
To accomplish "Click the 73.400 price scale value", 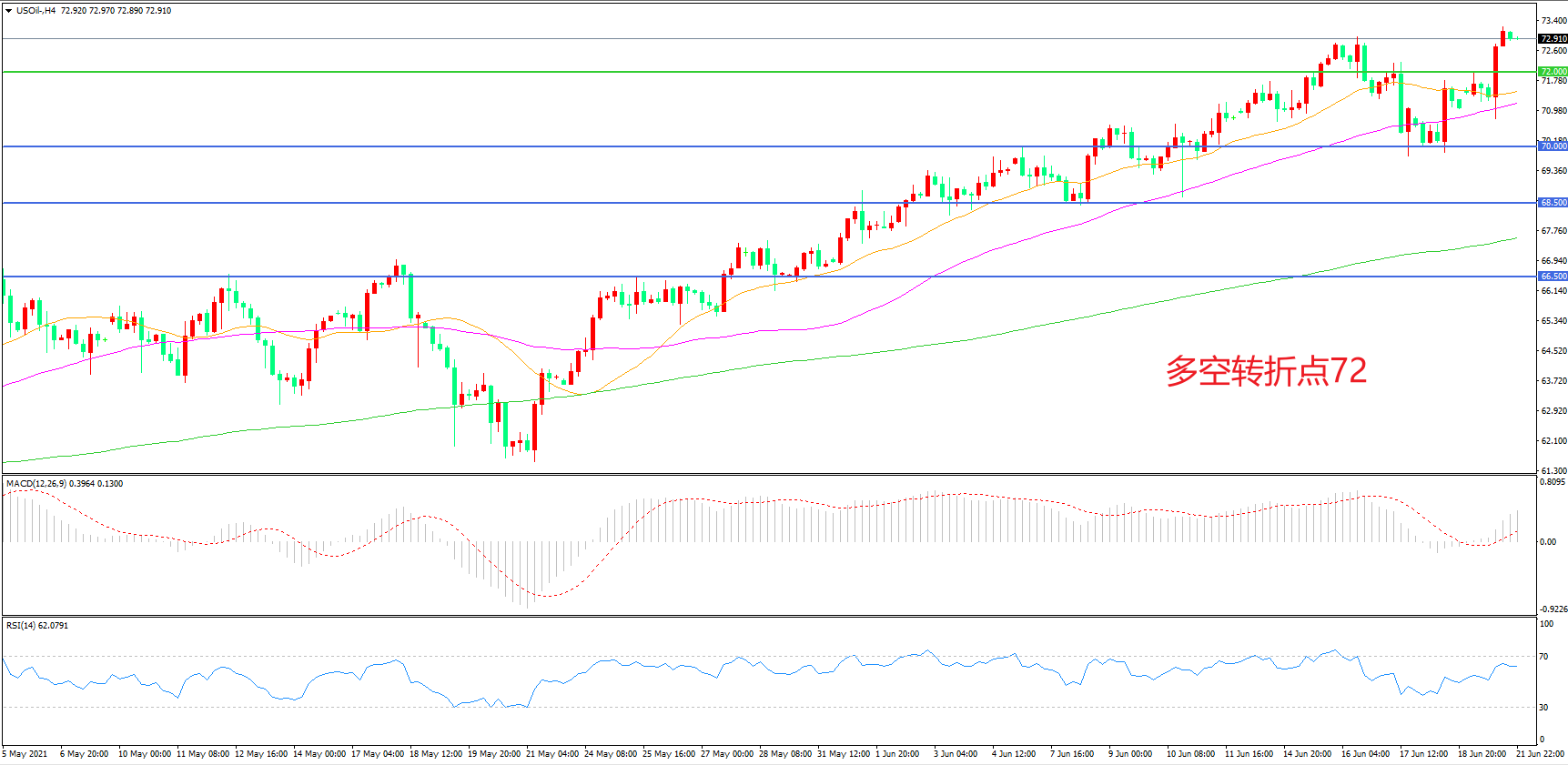I will click(1553, 20).
